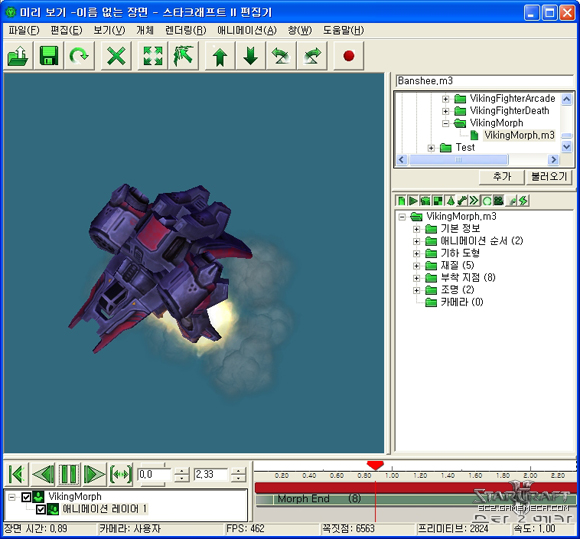The width and height of the screenshot is (580, 539).
Task: Click the bracketed loop range icon
Action: click(x=121, y=474)
